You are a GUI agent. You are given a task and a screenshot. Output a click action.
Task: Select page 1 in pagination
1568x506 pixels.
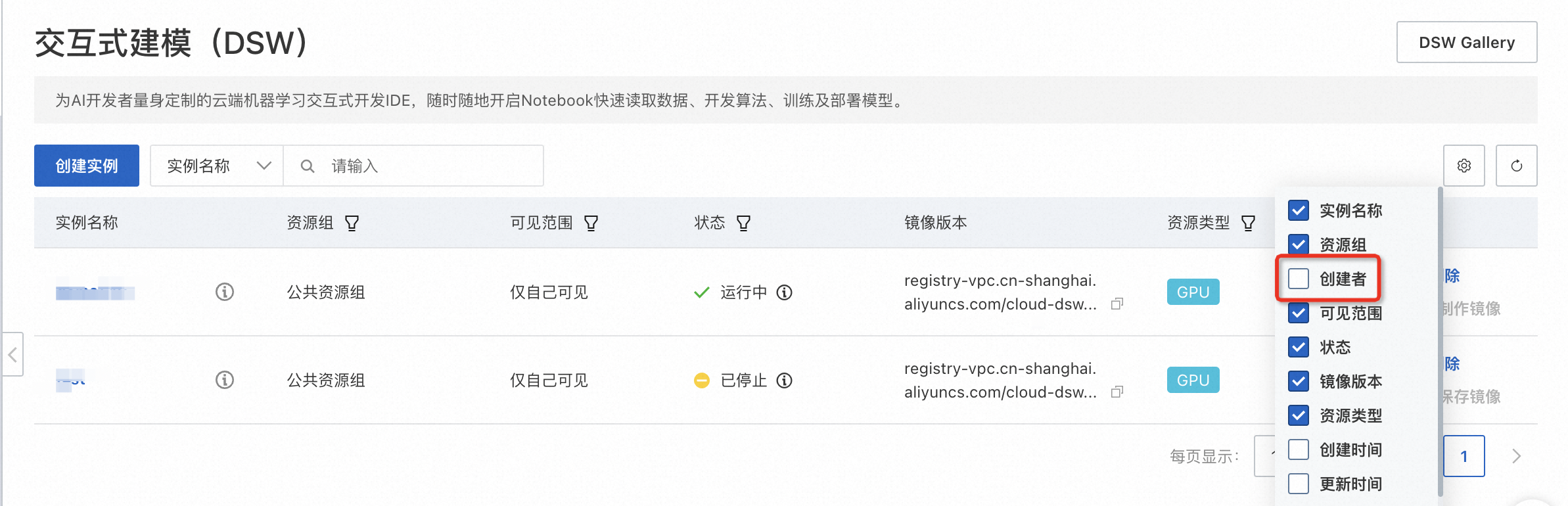tap(1464, 456)
